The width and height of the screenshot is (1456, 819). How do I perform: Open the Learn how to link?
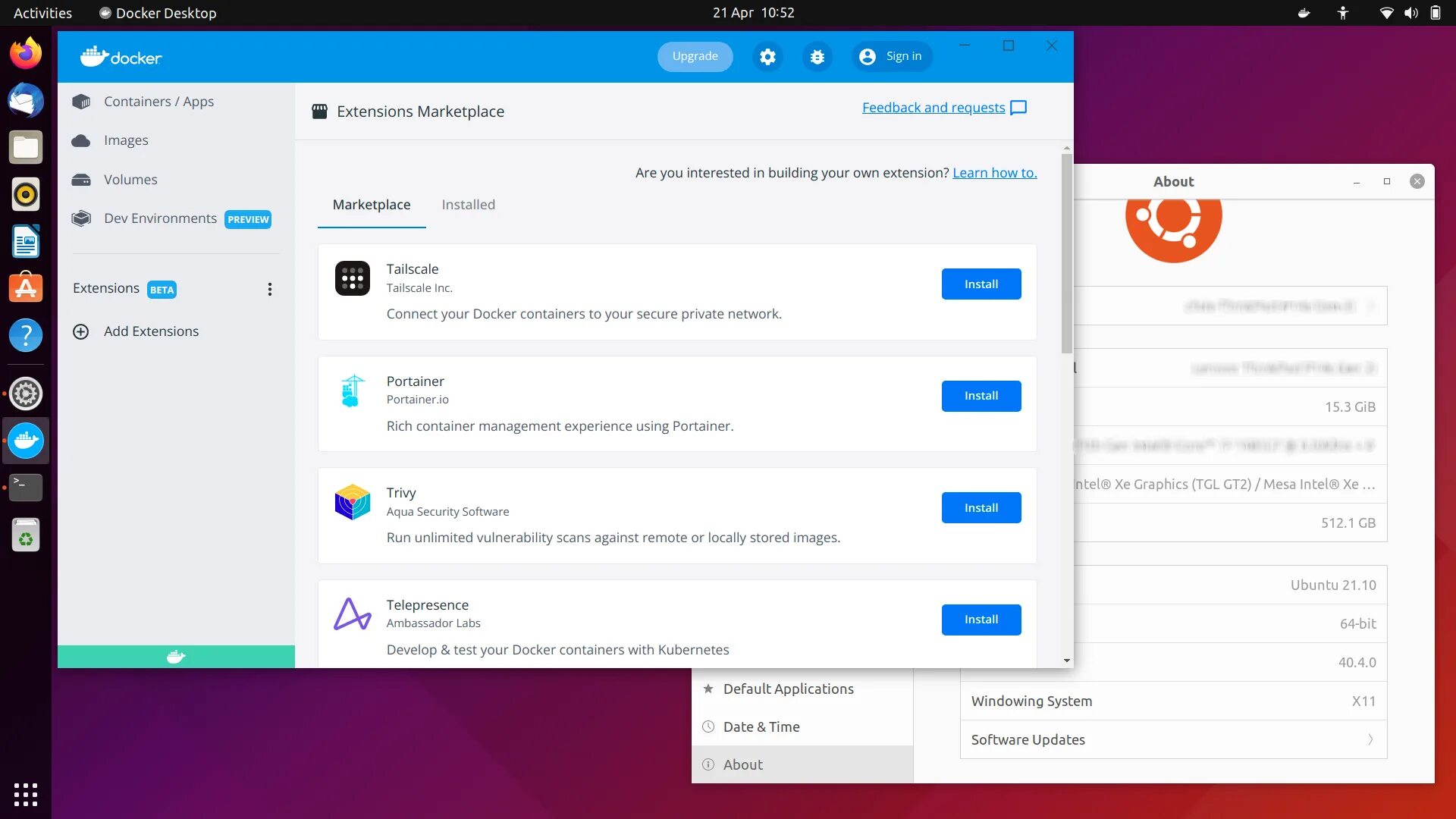pos(994,173)
